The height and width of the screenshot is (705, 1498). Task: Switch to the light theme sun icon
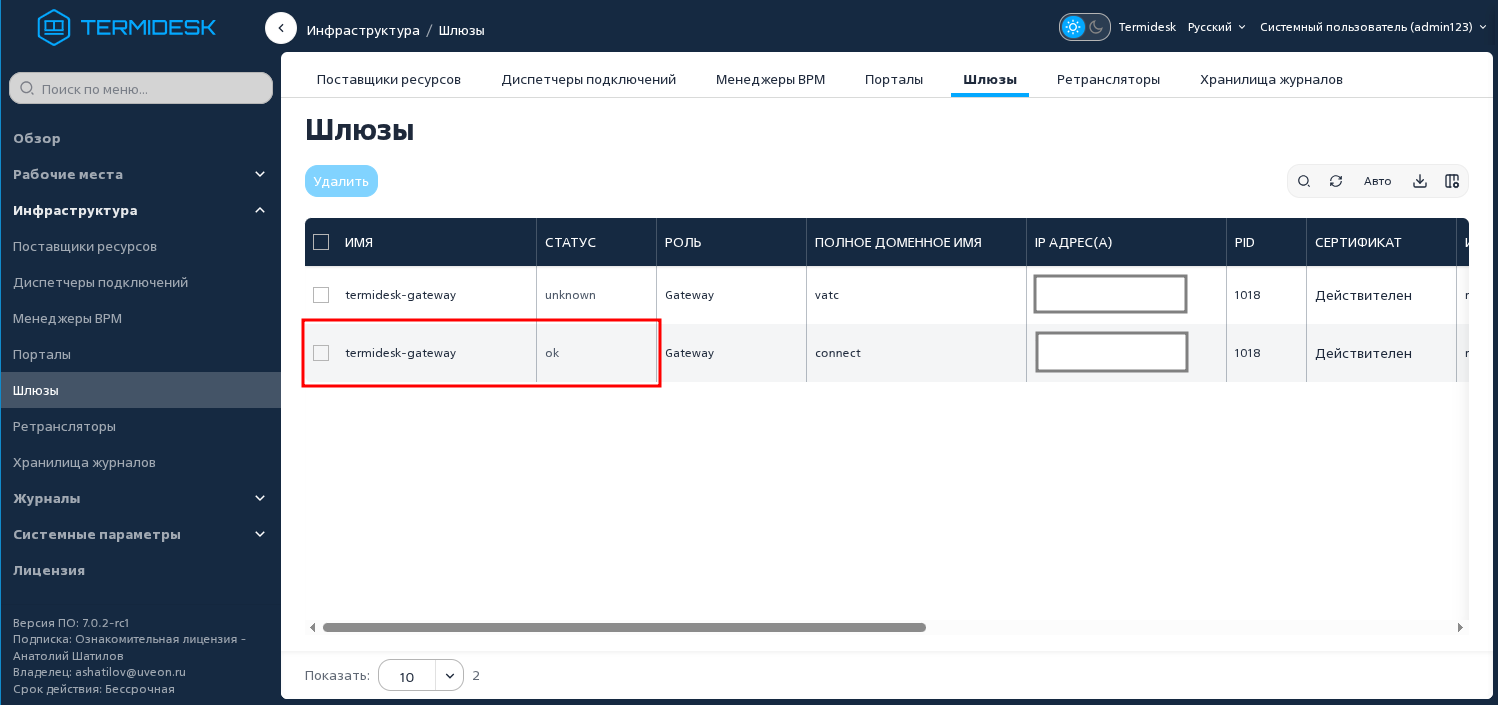tap(1073, 27)
